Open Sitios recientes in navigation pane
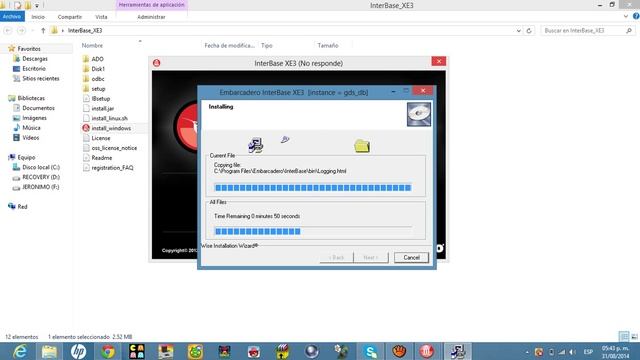The width and height of the screenshot is (640, 360). point(41,78)
